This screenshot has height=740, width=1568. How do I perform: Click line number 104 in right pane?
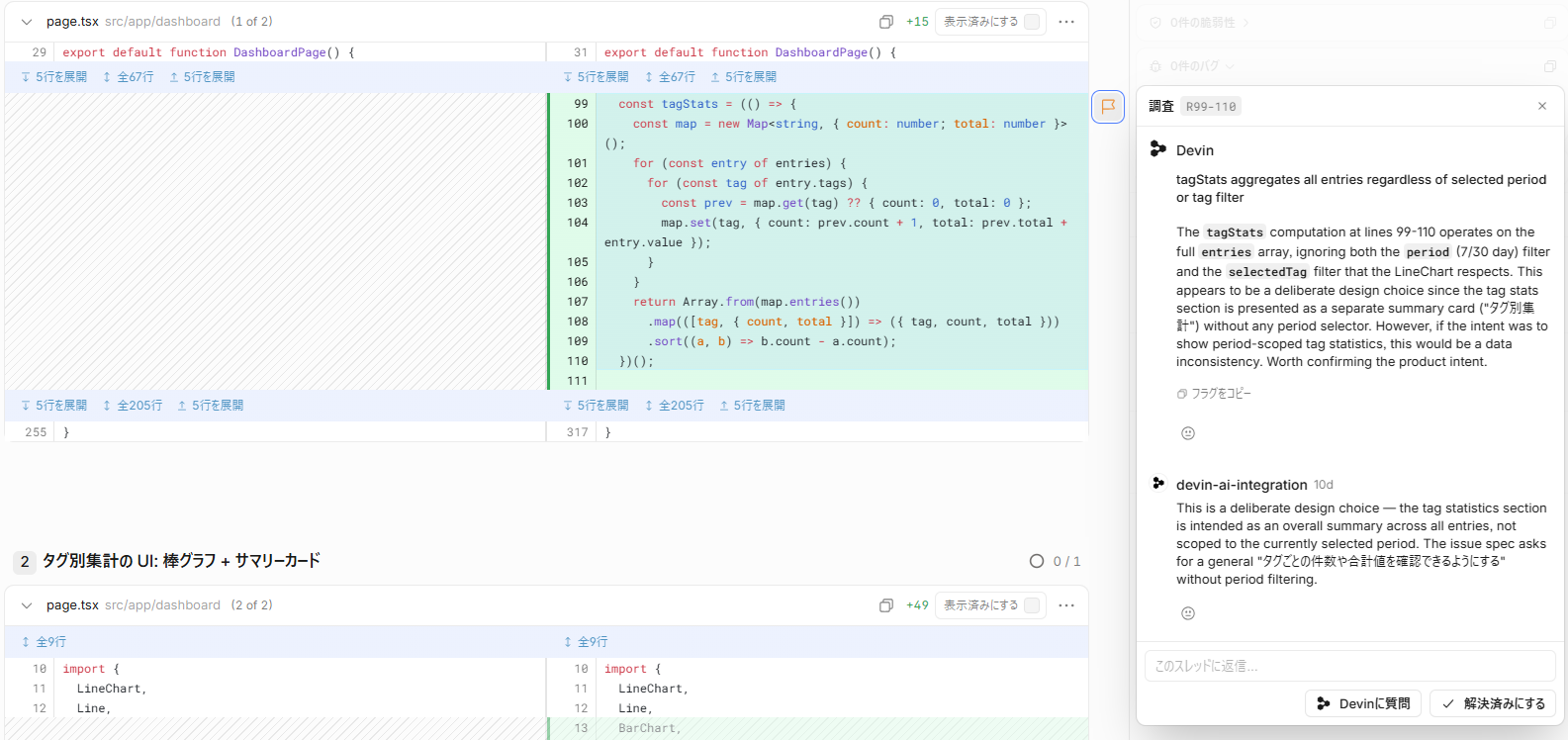click(x=578, y=223)
